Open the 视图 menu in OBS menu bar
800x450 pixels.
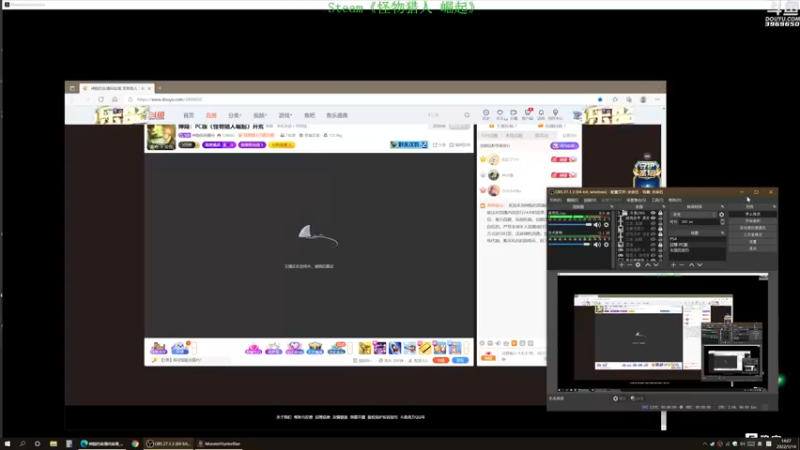click(x=590, y=200)
